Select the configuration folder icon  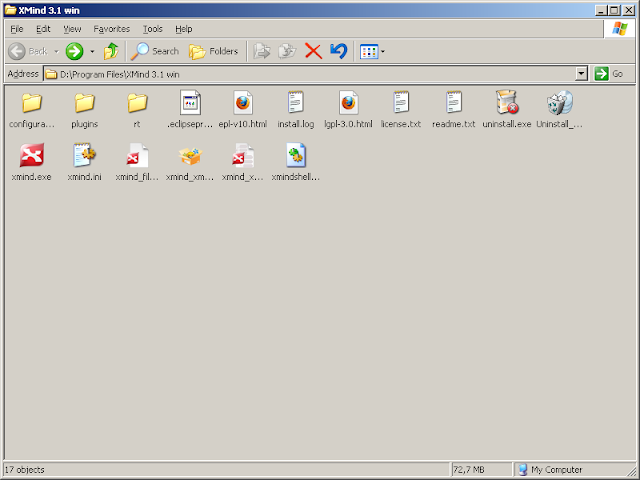point(32,102)
